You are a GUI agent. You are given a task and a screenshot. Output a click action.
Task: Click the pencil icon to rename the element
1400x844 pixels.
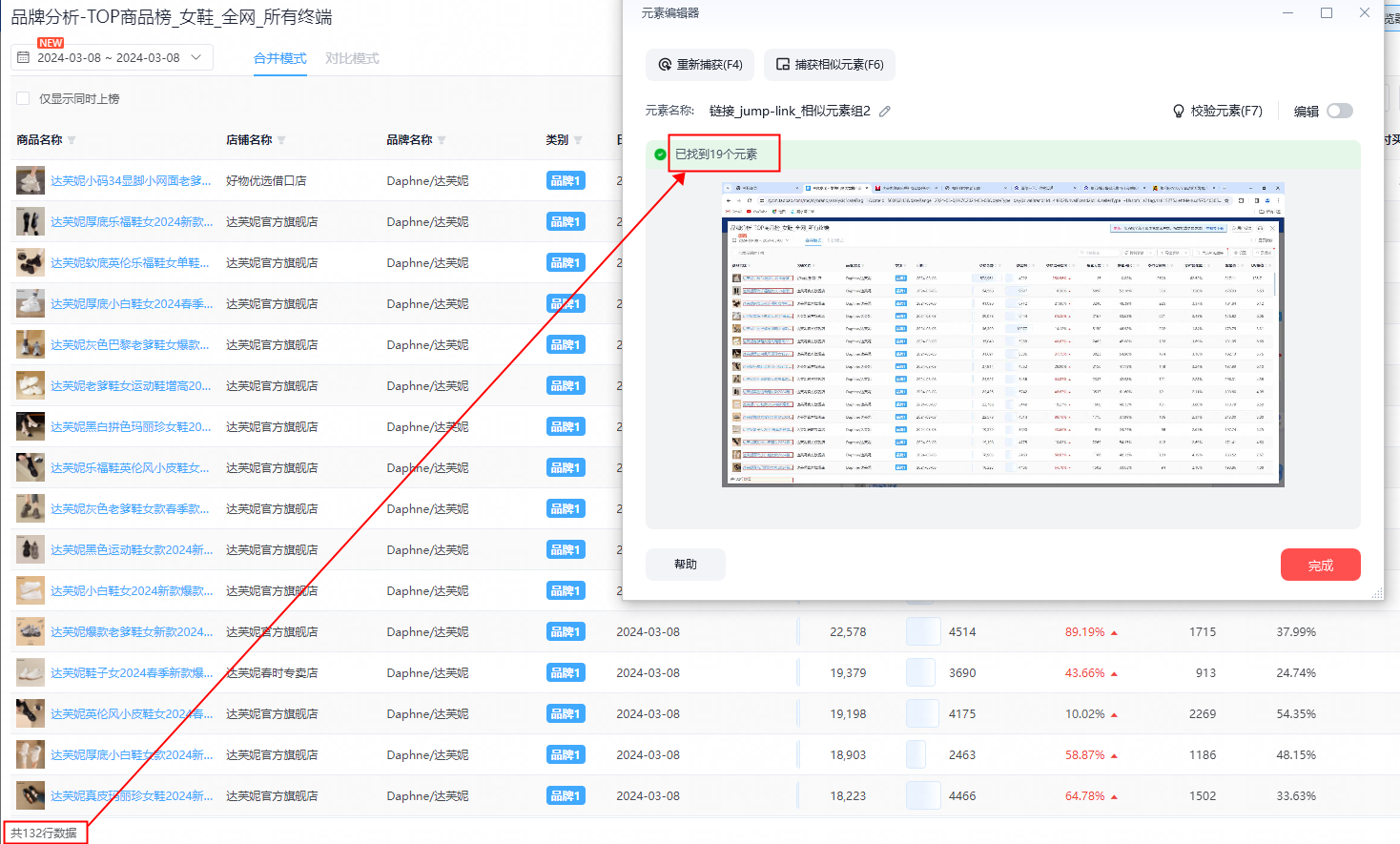point(885,112)
